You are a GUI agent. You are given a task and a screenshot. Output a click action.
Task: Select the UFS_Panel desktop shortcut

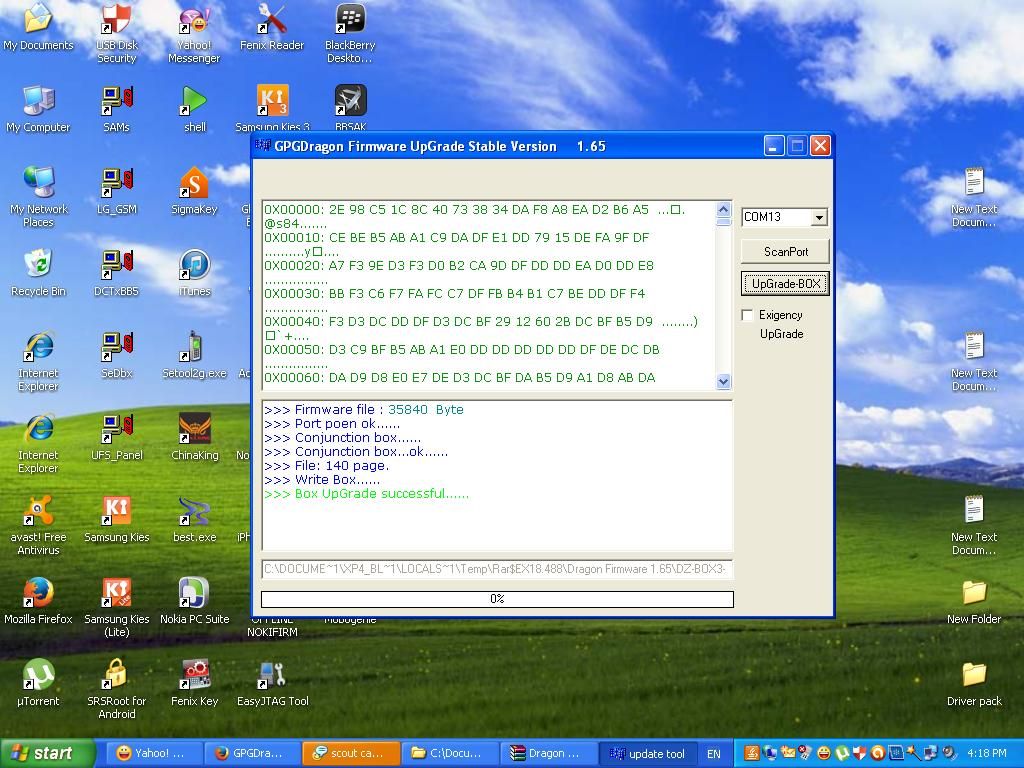point(116,437)
